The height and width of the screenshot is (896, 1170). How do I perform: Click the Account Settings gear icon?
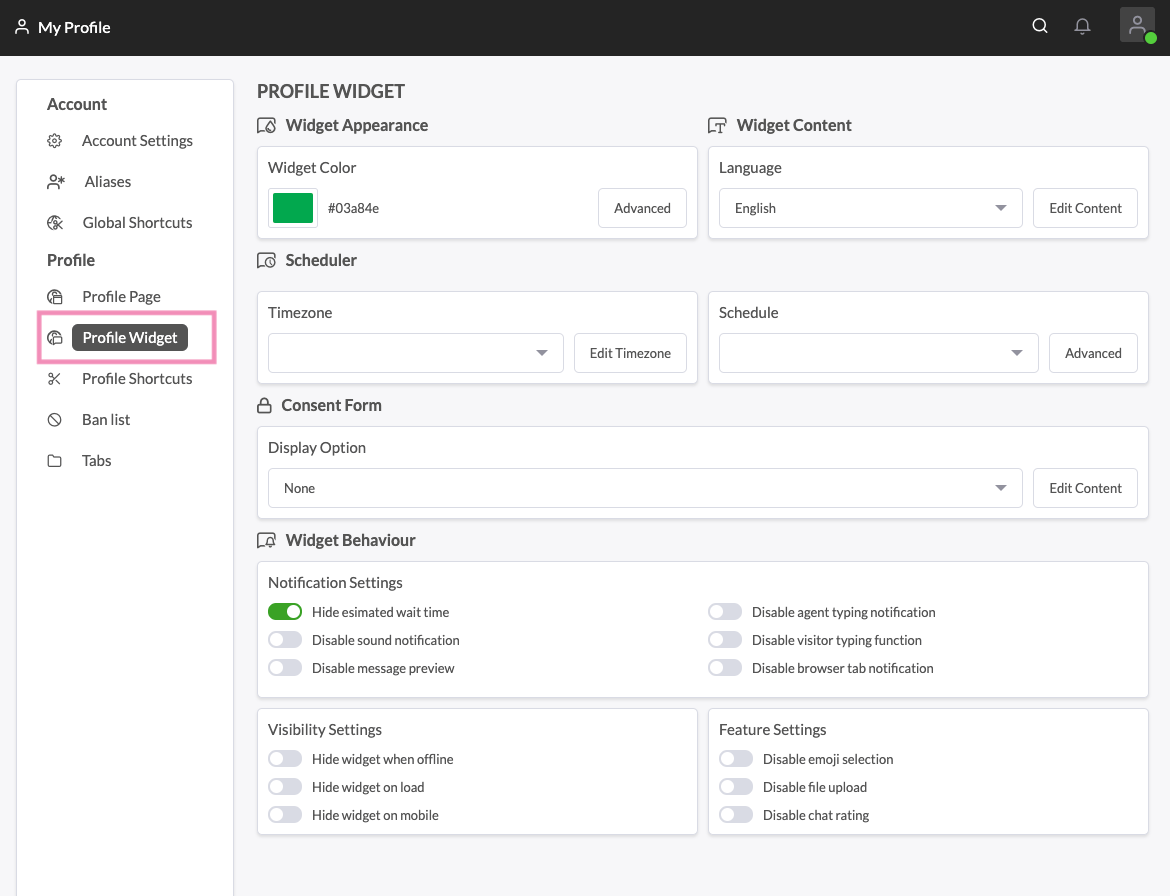point(55,141)
